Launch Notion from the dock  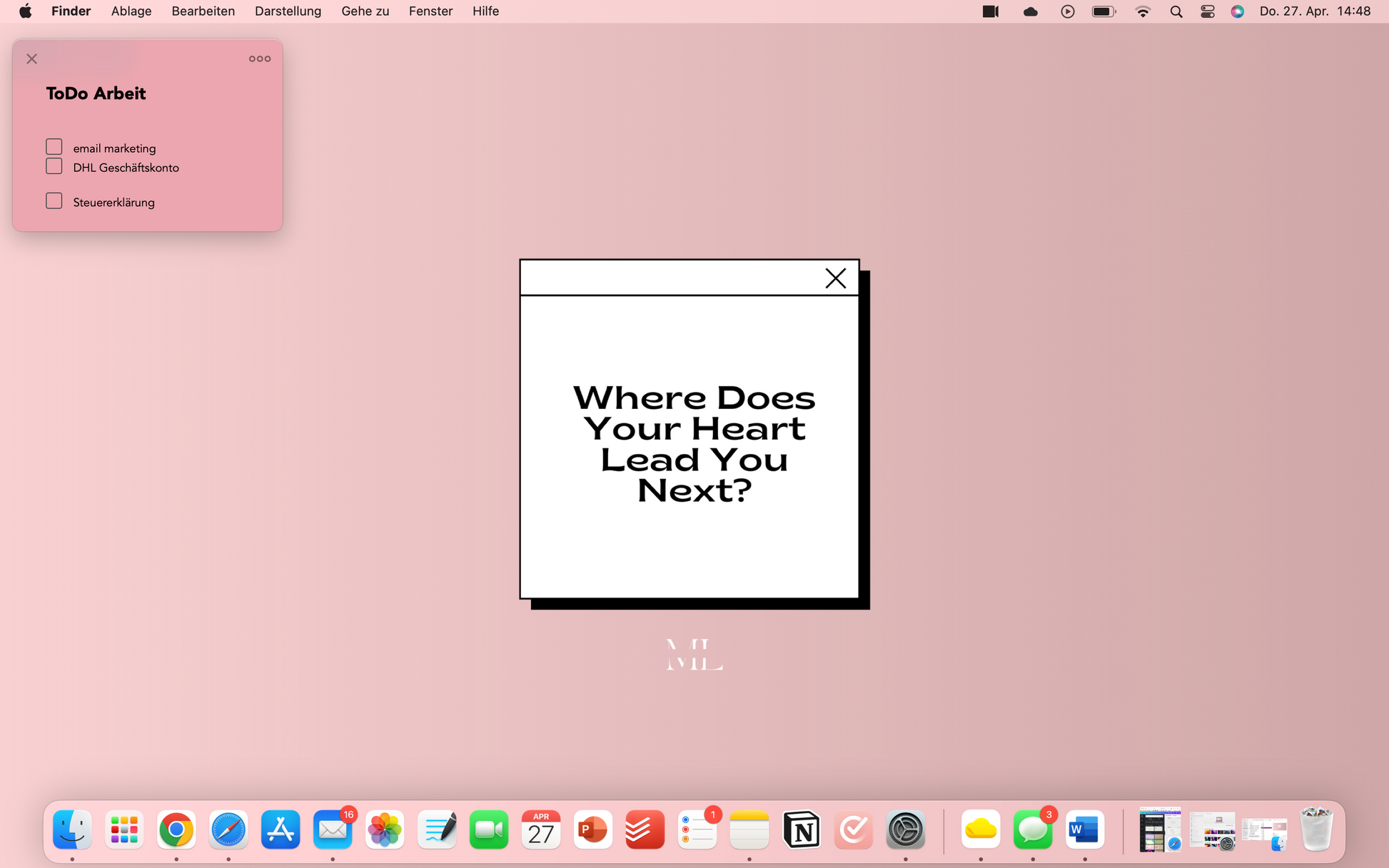801,829
